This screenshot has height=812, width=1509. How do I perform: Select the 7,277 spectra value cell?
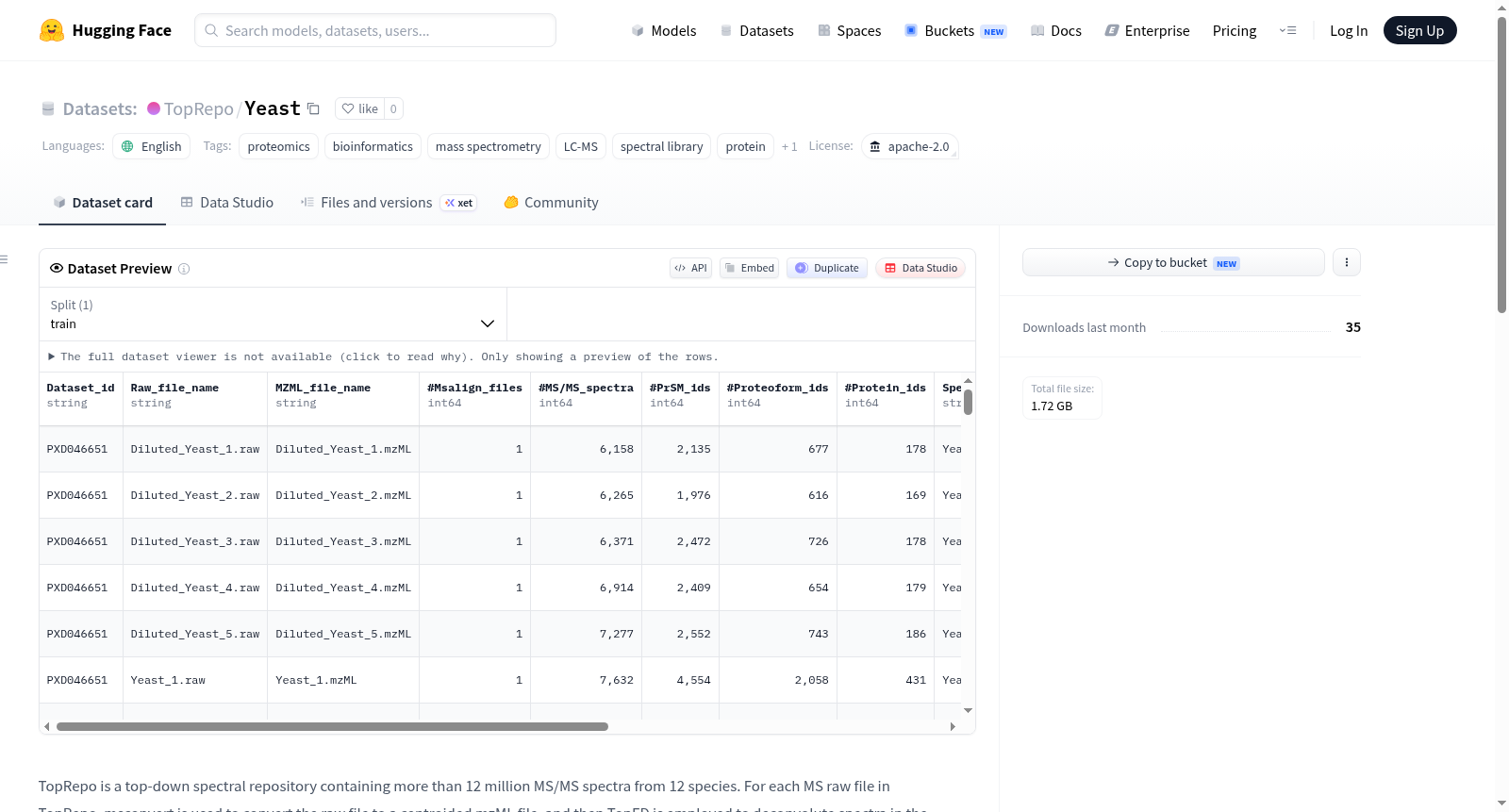pos(586,634)
